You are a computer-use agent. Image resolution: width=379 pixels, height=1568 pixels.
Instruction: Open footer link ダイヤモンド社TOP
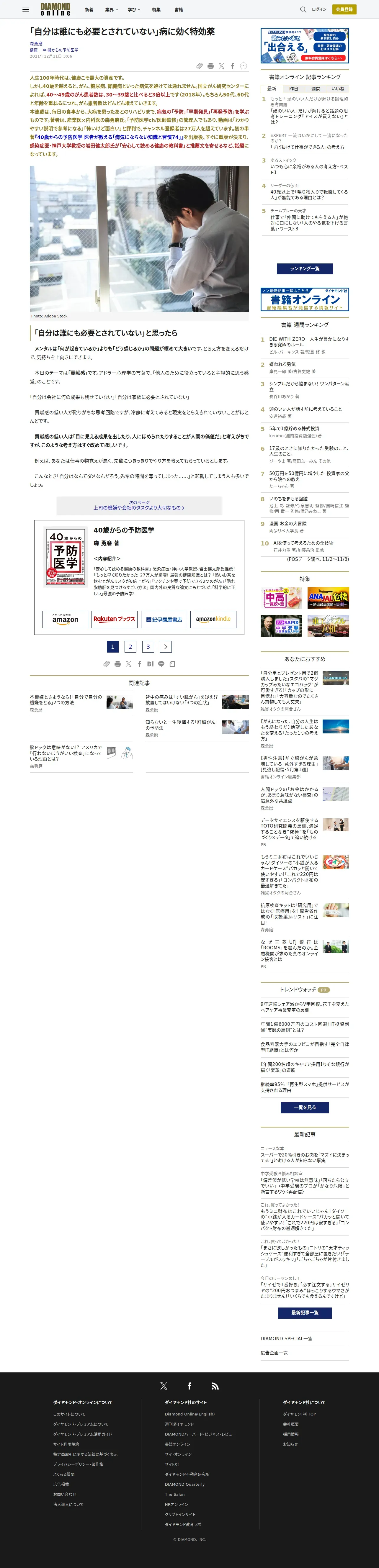tap(299, 1414)
